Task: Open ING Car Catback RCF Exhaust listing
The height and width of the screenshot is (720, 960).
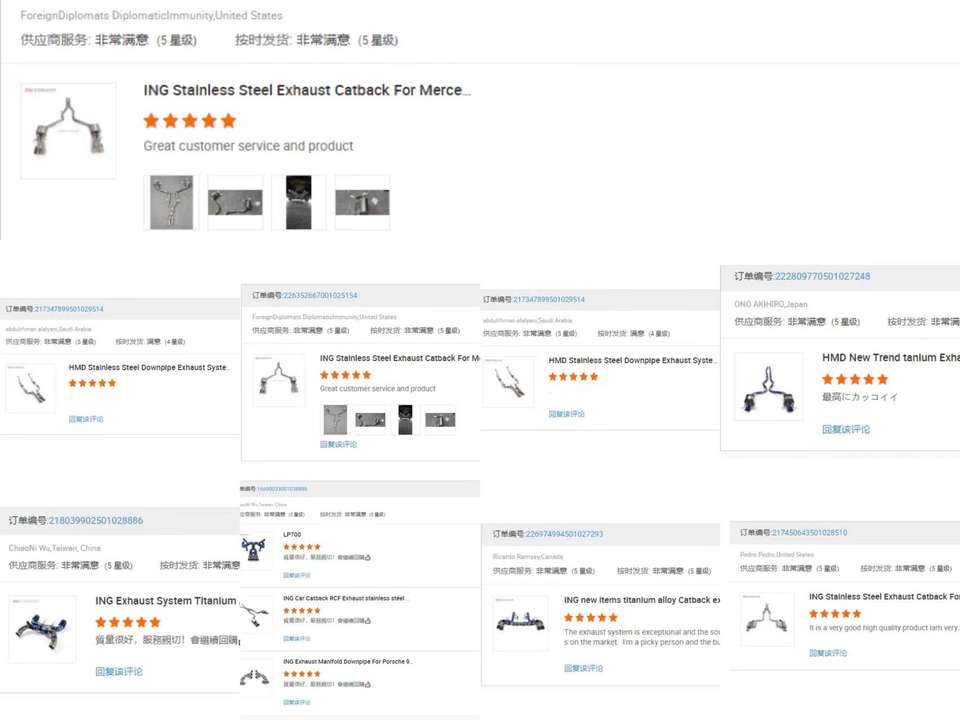Action: point(345,598)
